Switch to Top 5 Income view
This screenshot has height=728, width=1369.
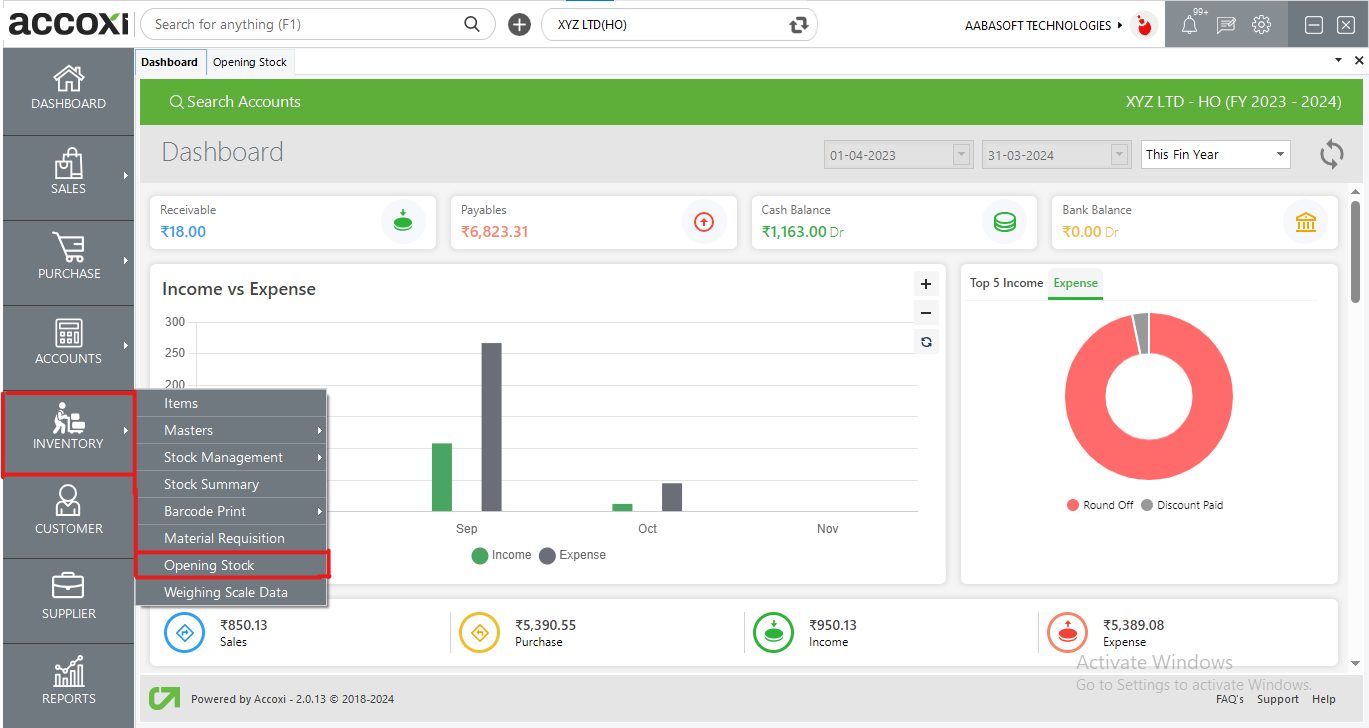coord(1006,283)
